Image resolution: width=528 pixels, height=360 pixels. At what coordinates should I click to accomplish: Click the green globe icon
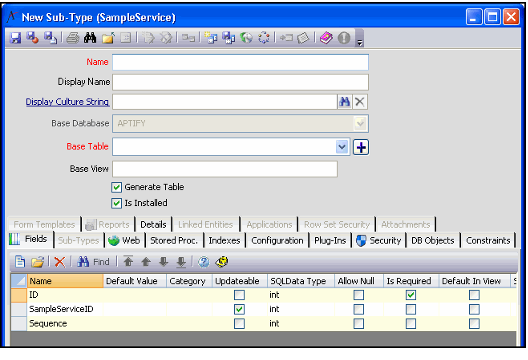pos(246,38)
